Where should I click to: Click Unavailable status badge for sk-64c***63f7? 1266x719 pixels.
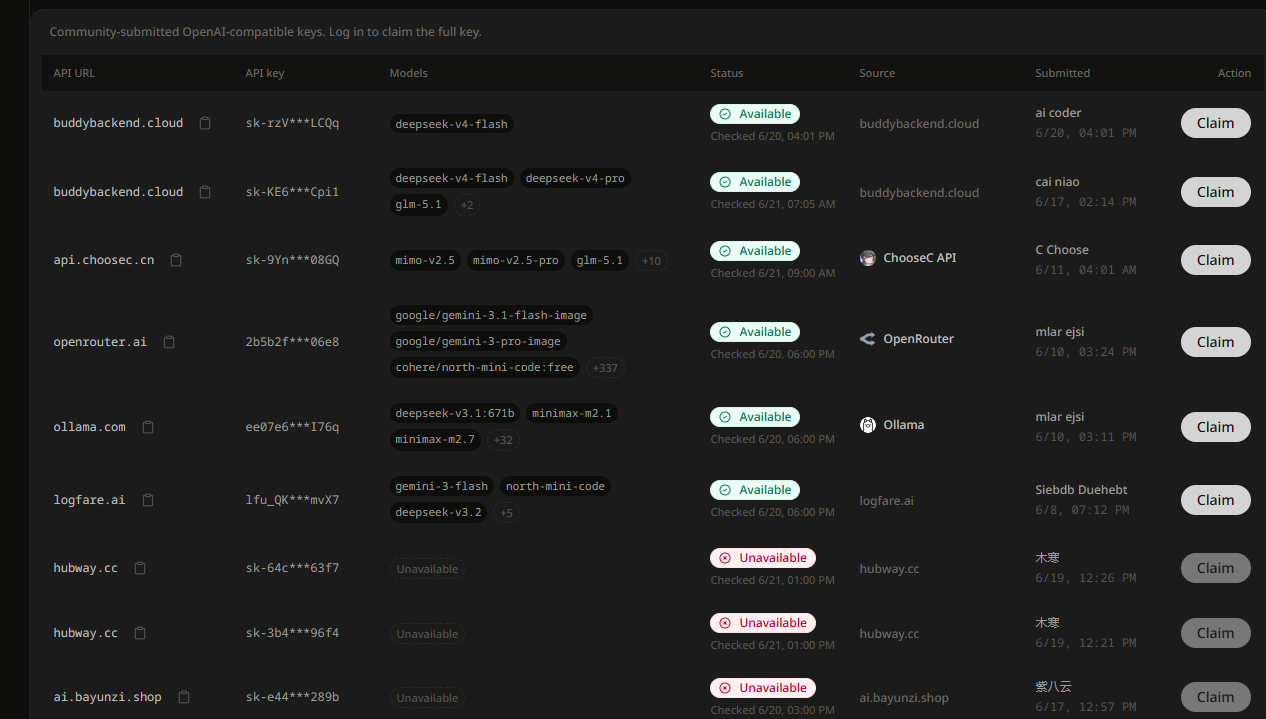(x=763, y=557)
